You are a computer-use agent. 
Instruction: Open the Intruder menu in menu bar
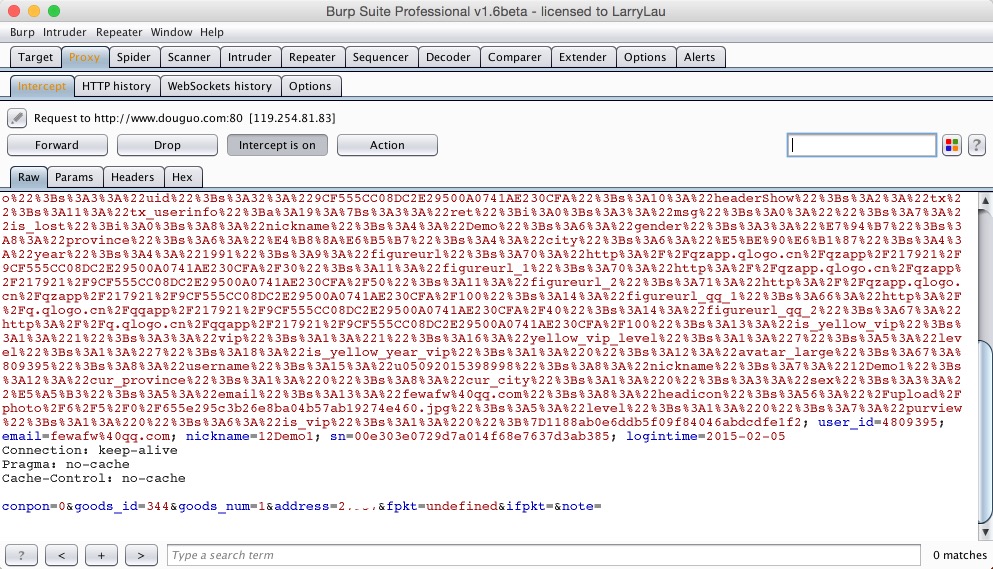(x=65, y=32)
